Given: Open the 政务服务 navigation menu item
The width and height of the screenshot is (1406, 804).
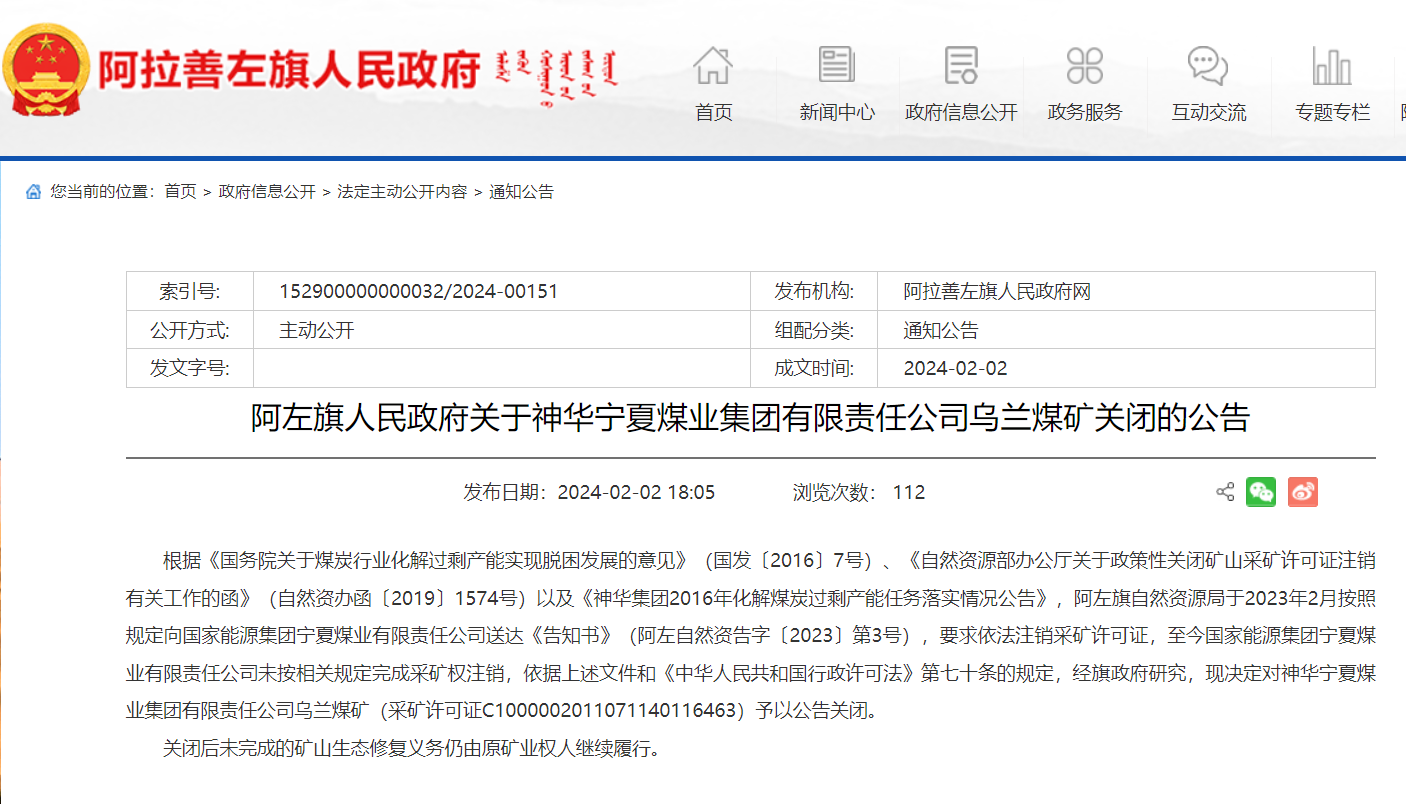Looking at the screenshot, I should (x=1085, y=113).
